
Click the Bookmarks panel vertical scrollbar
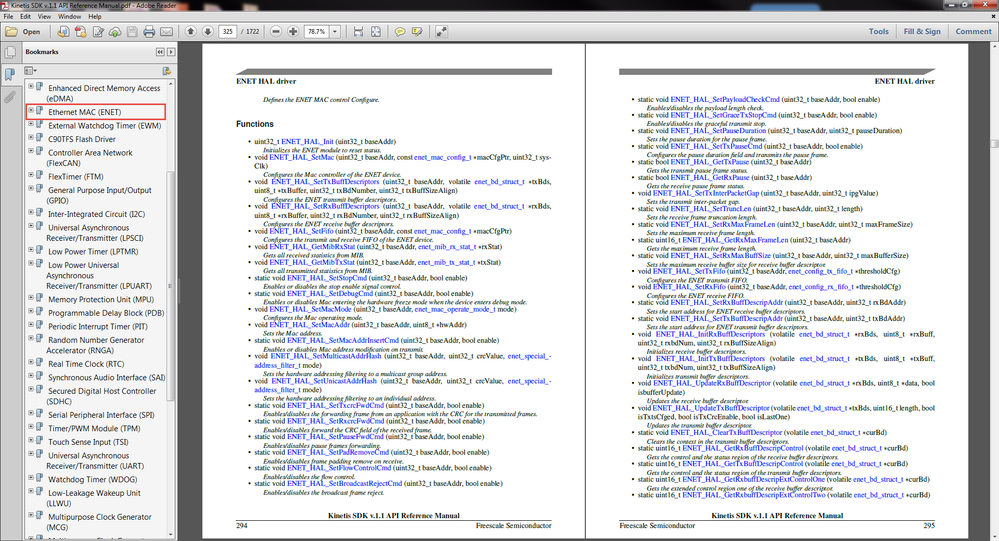(170, 286)
